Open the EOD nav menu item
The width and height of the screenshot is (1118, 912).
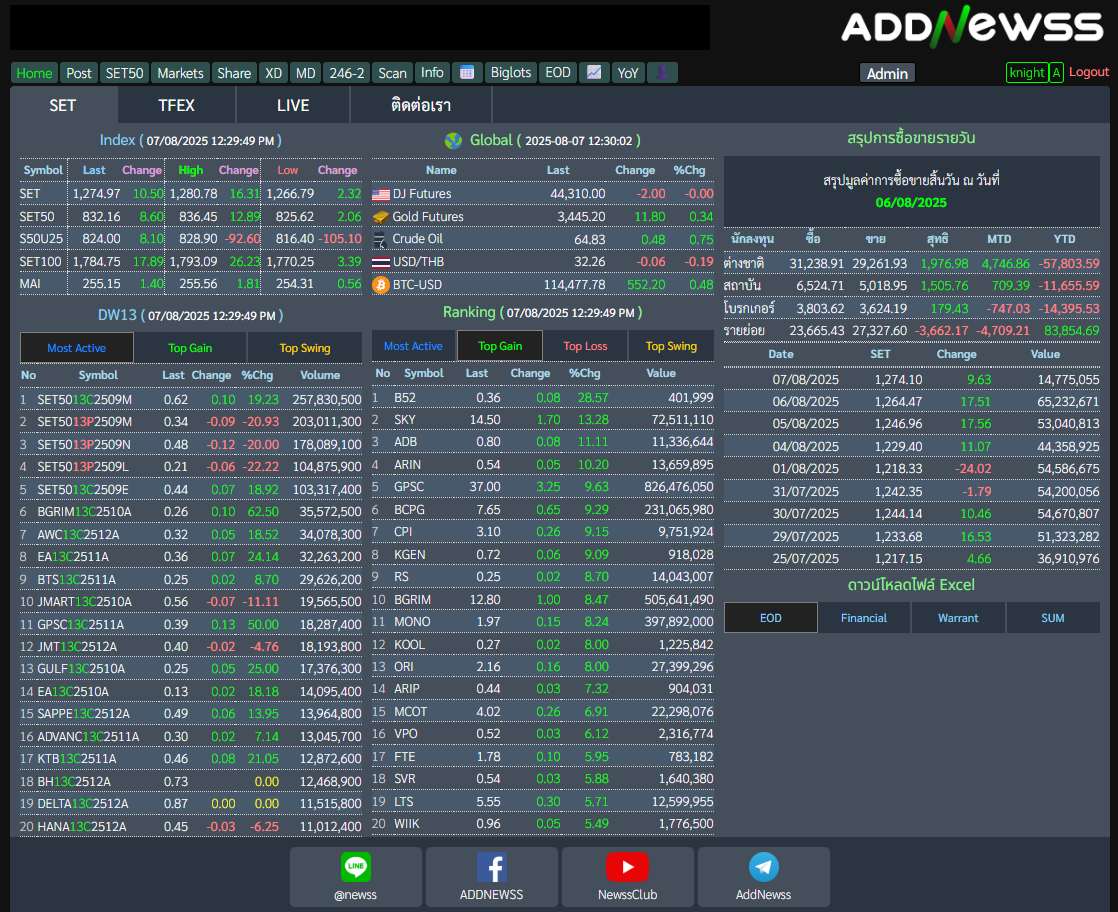click(558, 73)
